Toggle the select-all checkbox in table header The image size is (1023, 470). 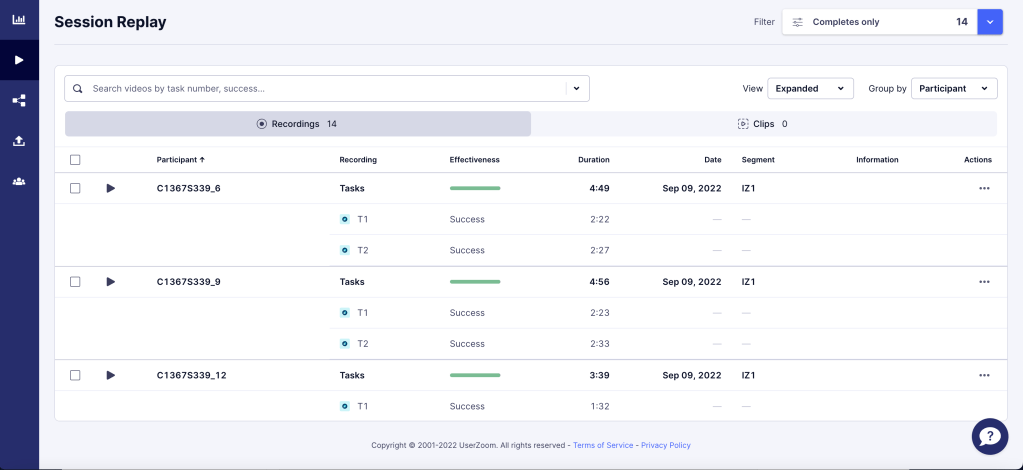coord(75,160)
